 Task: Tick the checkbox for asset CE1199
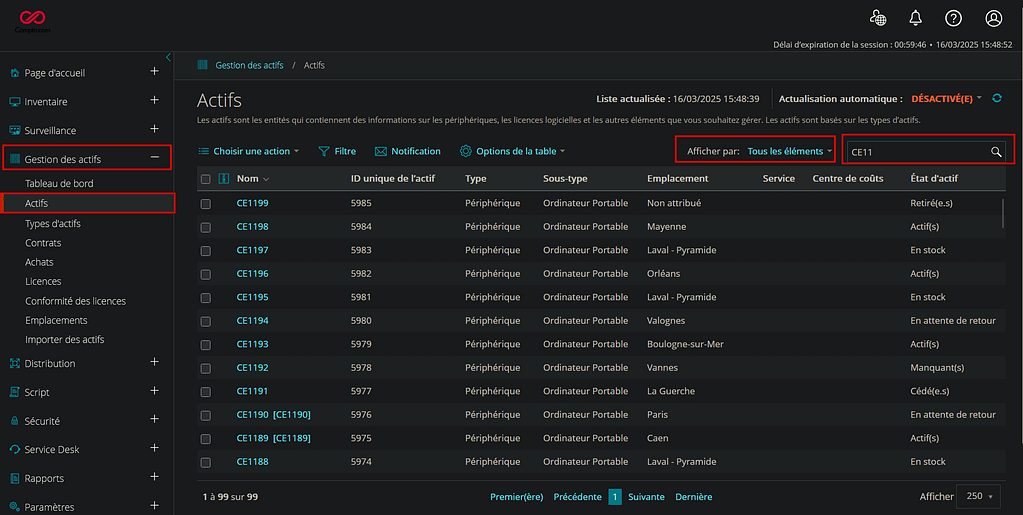point(206,203)
